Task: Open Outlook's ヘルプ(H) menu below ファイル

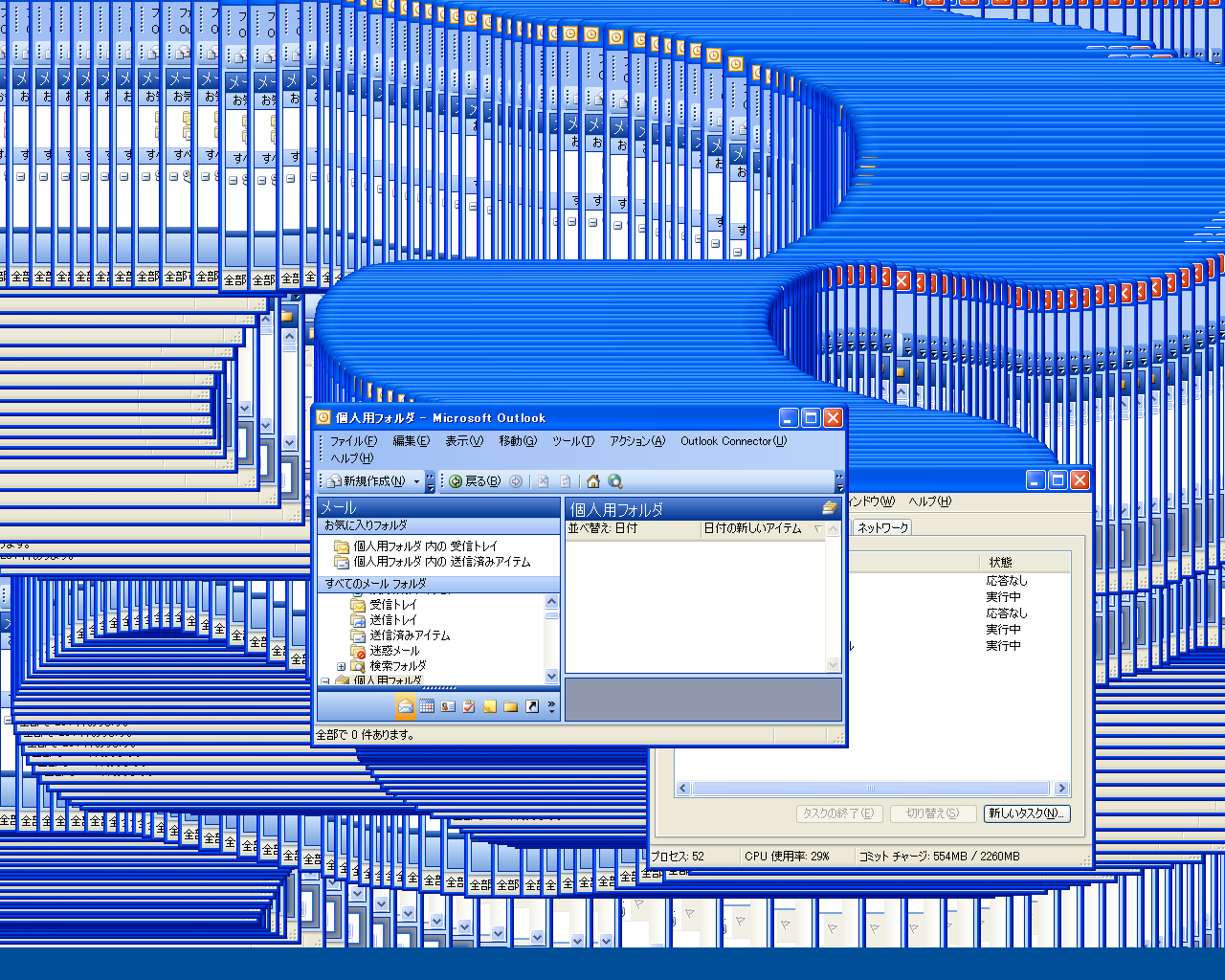Action: point(352,458)
